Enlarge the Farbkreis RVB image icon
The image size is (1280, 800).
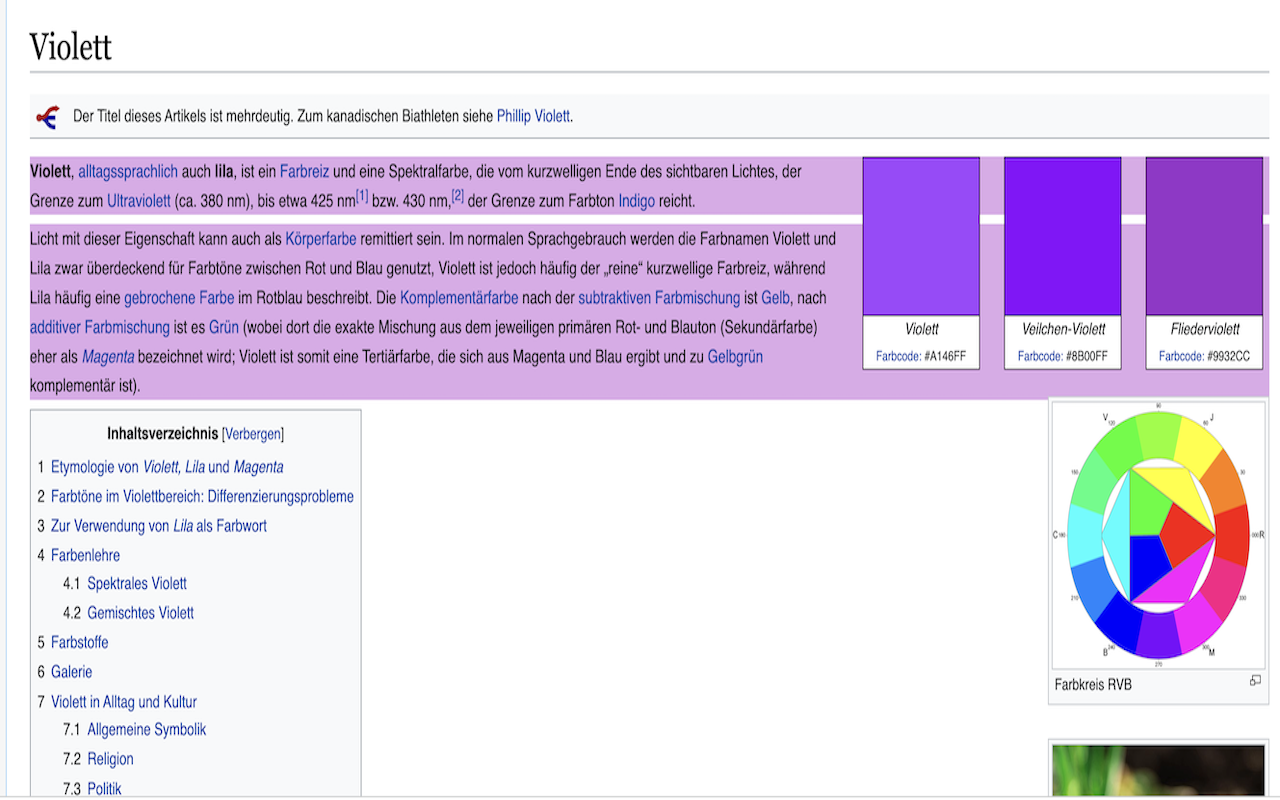[x=1255, y=681]
